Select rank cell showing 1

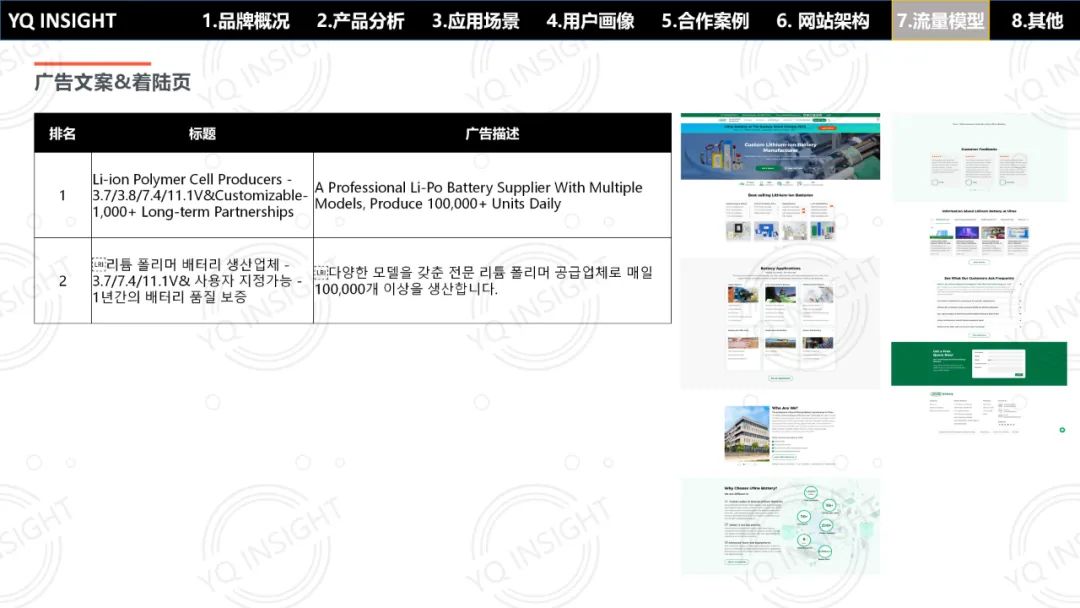tap(63, 196)
